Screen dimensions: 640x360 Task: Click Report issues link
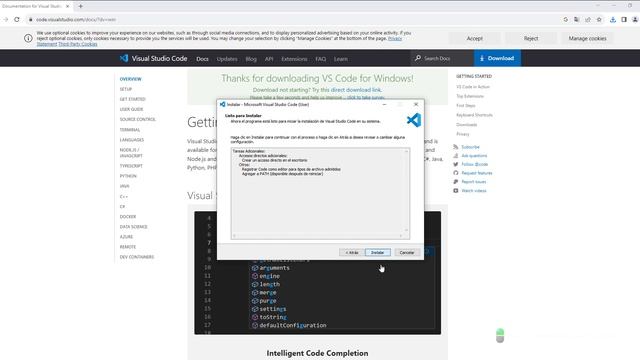click(473, 182)
